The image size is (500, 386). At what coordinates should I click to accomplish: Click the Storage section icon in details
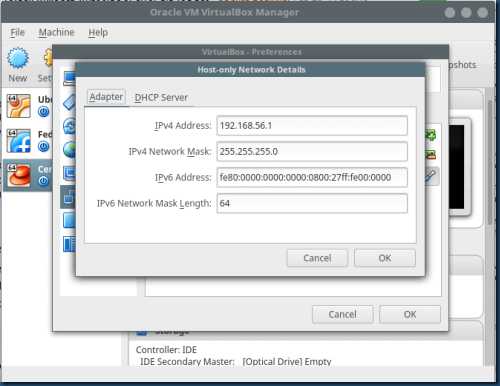[x=141, y=332]
